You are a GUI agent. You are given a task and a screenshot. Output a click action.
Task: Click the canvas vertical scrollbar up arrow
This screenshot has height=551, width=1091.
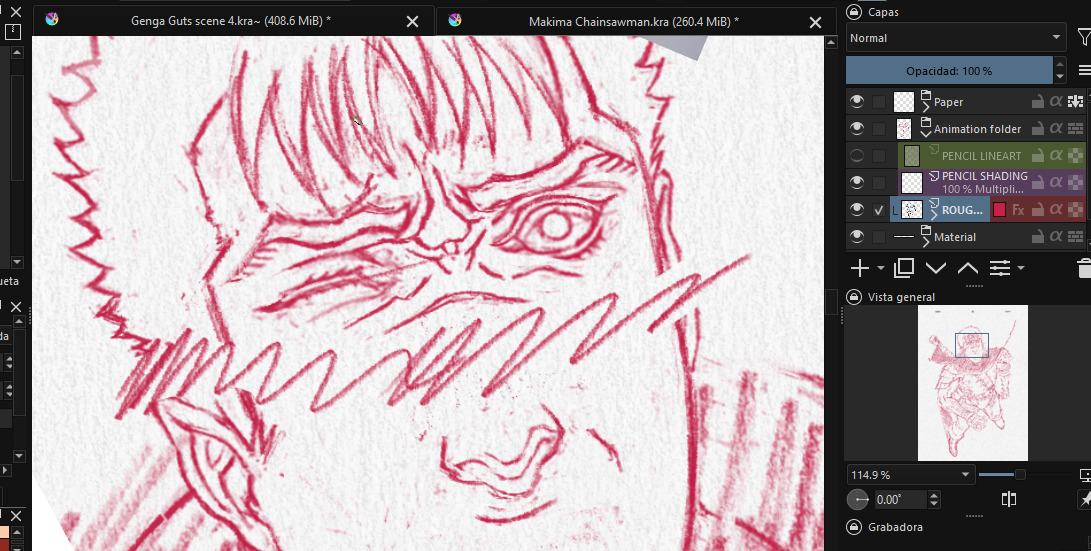(x=831, y=42)
